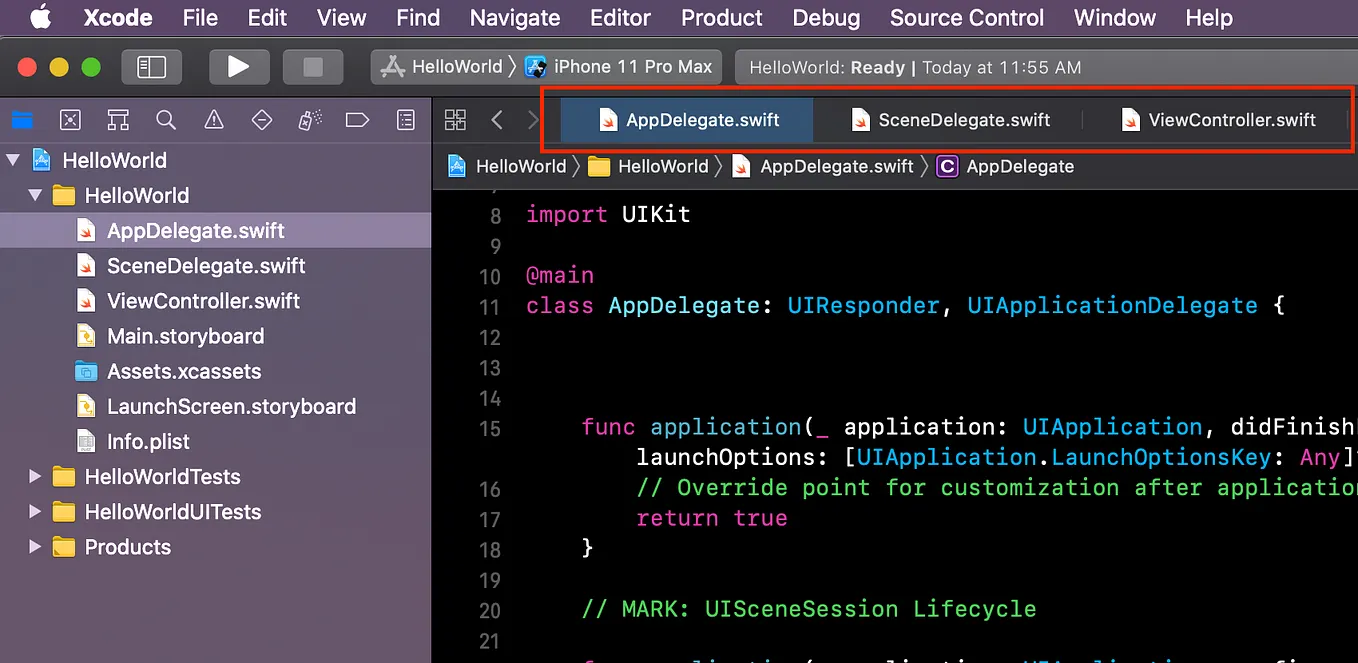The height and width of the screenshot is (663, 1358).
Task: Expand the Products folder
Action: tap(35, 546)
